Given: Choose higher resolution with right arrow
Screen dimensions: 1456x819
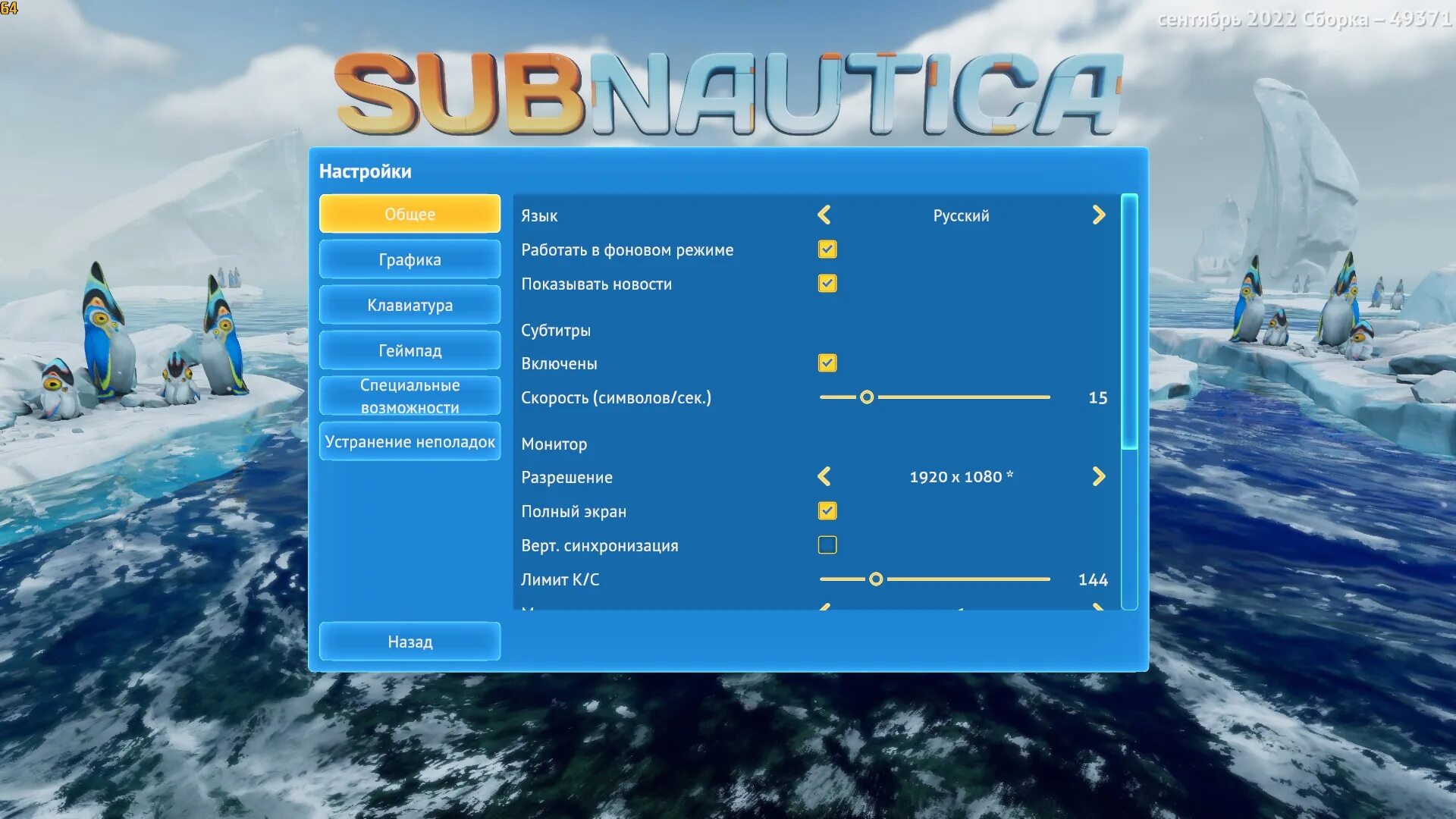Looking at the screenshot, I should (1099, 477).
